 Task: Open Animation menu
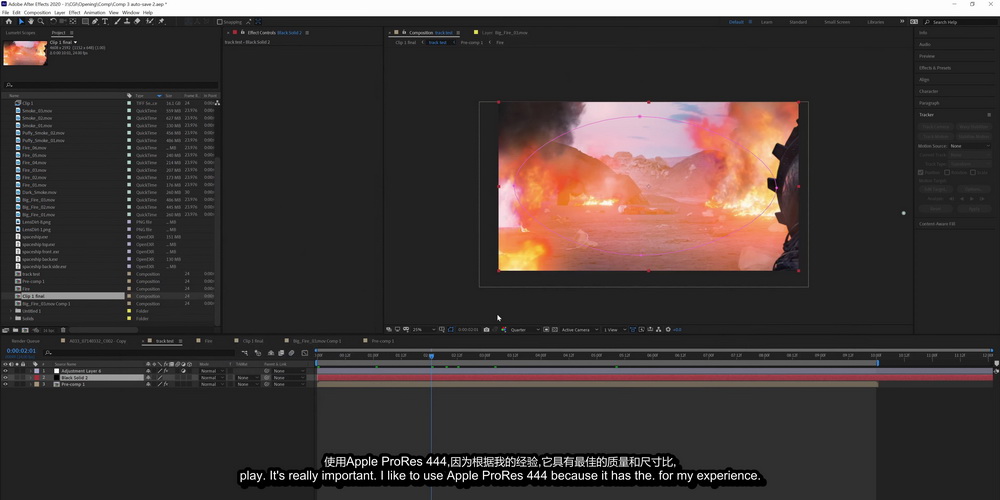[x=95, y=12]
